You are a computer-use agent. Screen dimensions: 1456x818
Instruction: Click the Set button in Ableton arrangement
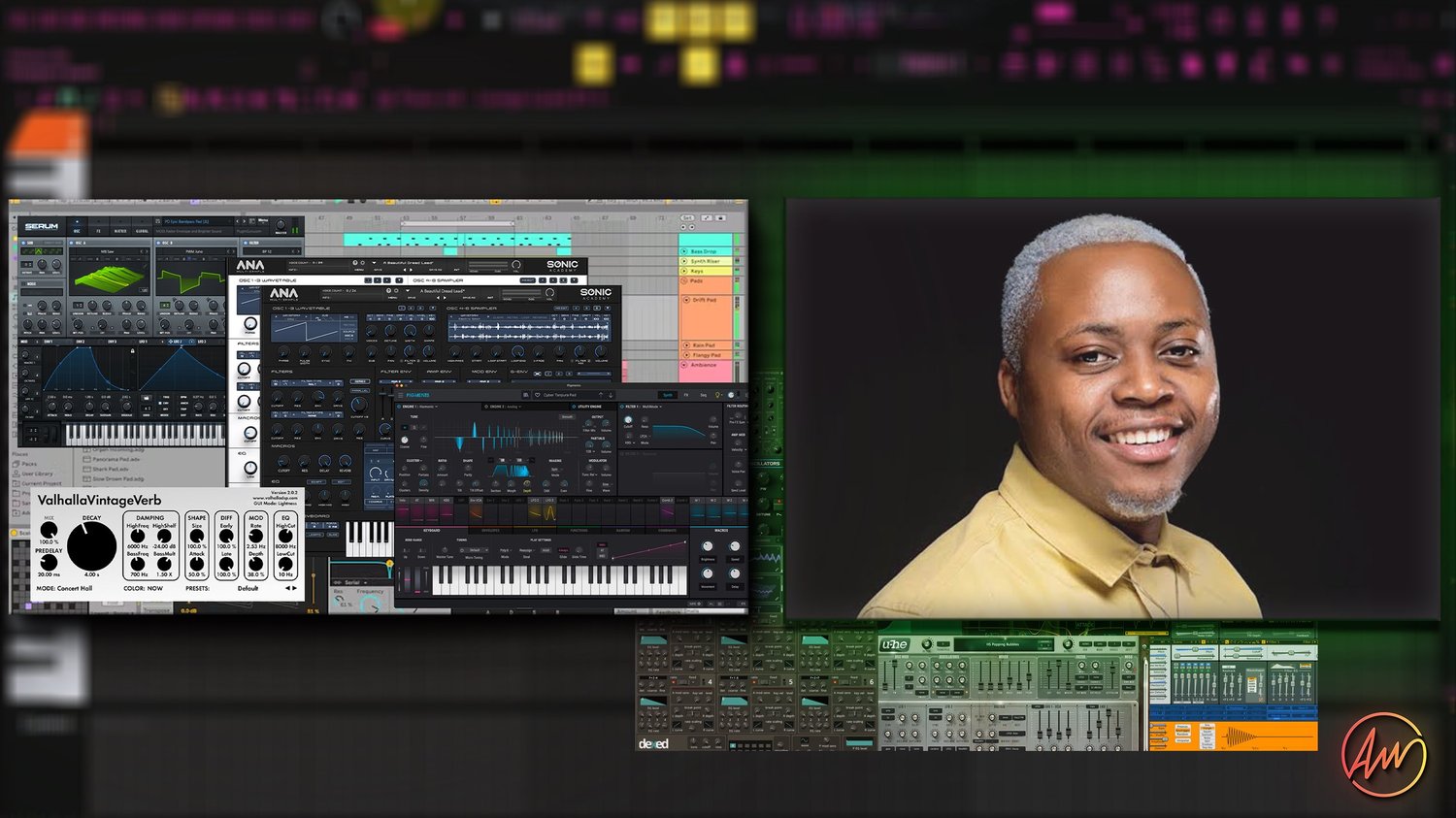click(x=688, y=218)
